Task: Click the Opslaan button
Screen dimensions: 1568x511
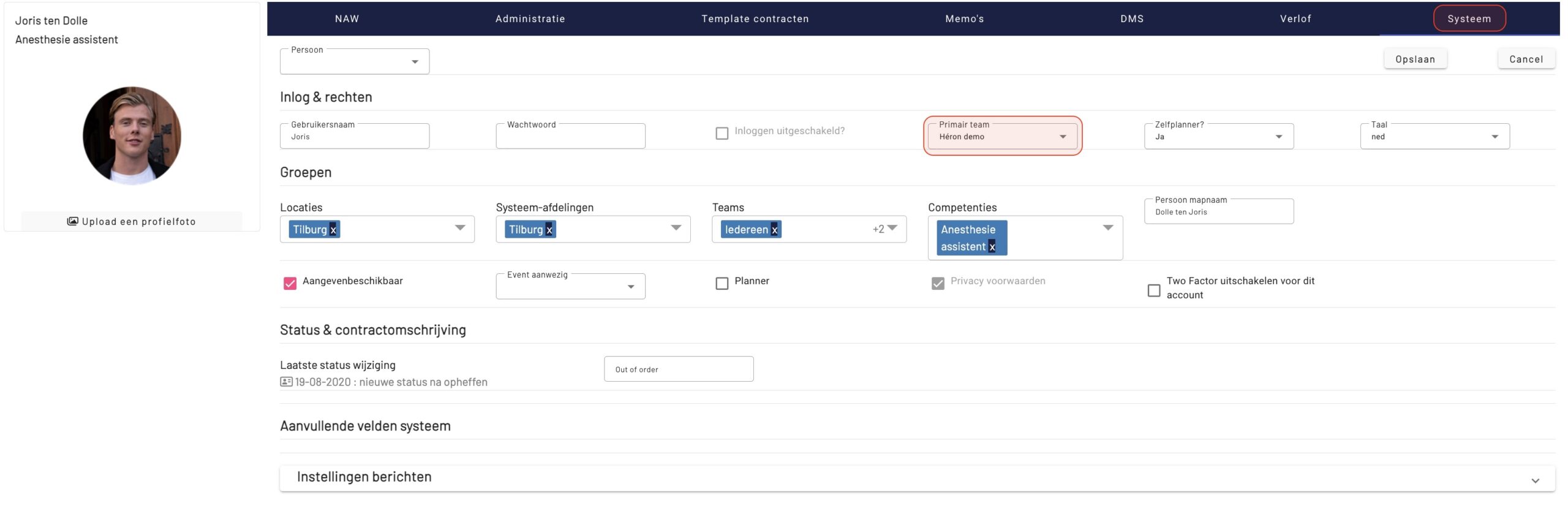Action: pyautogui.click(x=1415, y=59)
